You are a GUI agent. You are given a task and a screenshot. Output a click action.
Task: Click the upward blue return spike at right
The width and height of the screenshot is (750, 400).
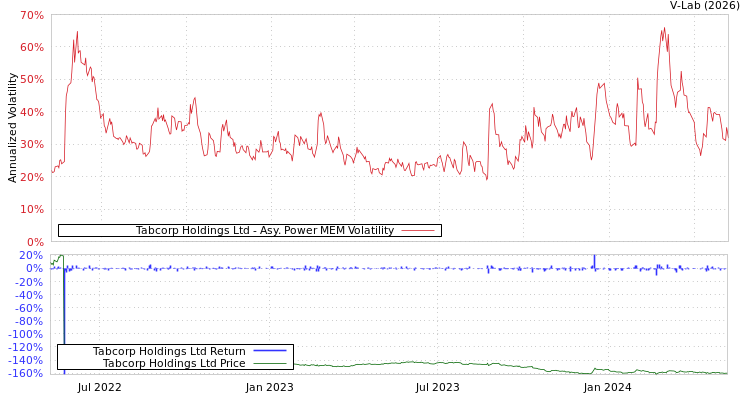tap(594, 260)
